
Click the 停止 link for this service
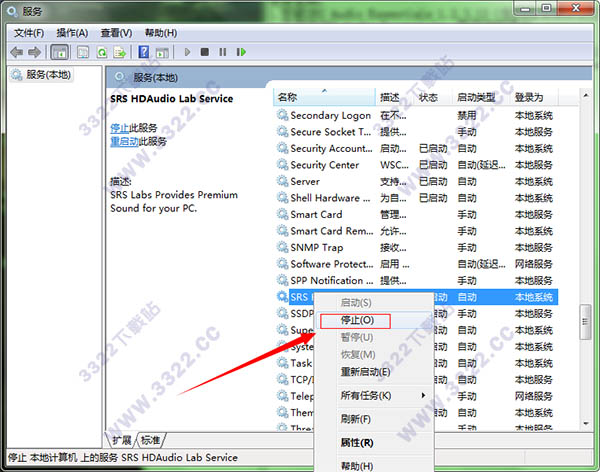(x=119, y=128)
